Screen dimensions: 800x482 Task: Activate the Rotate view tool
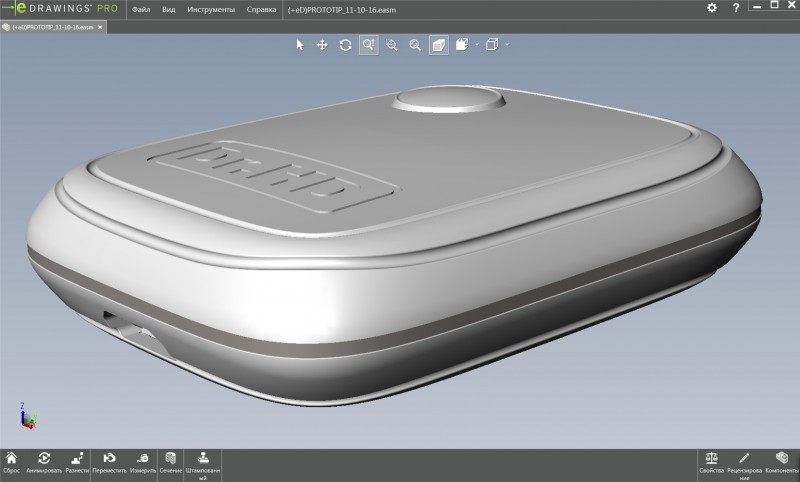point(345,45)
